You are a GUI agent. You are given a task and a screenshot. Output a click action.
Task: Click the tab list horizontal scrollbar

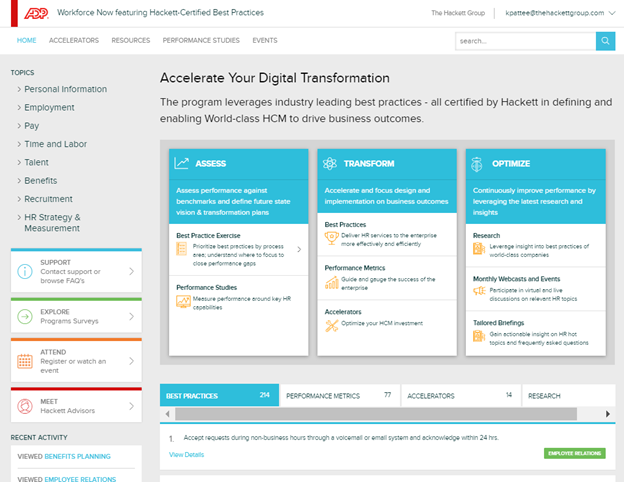click(x=376, y=414)
